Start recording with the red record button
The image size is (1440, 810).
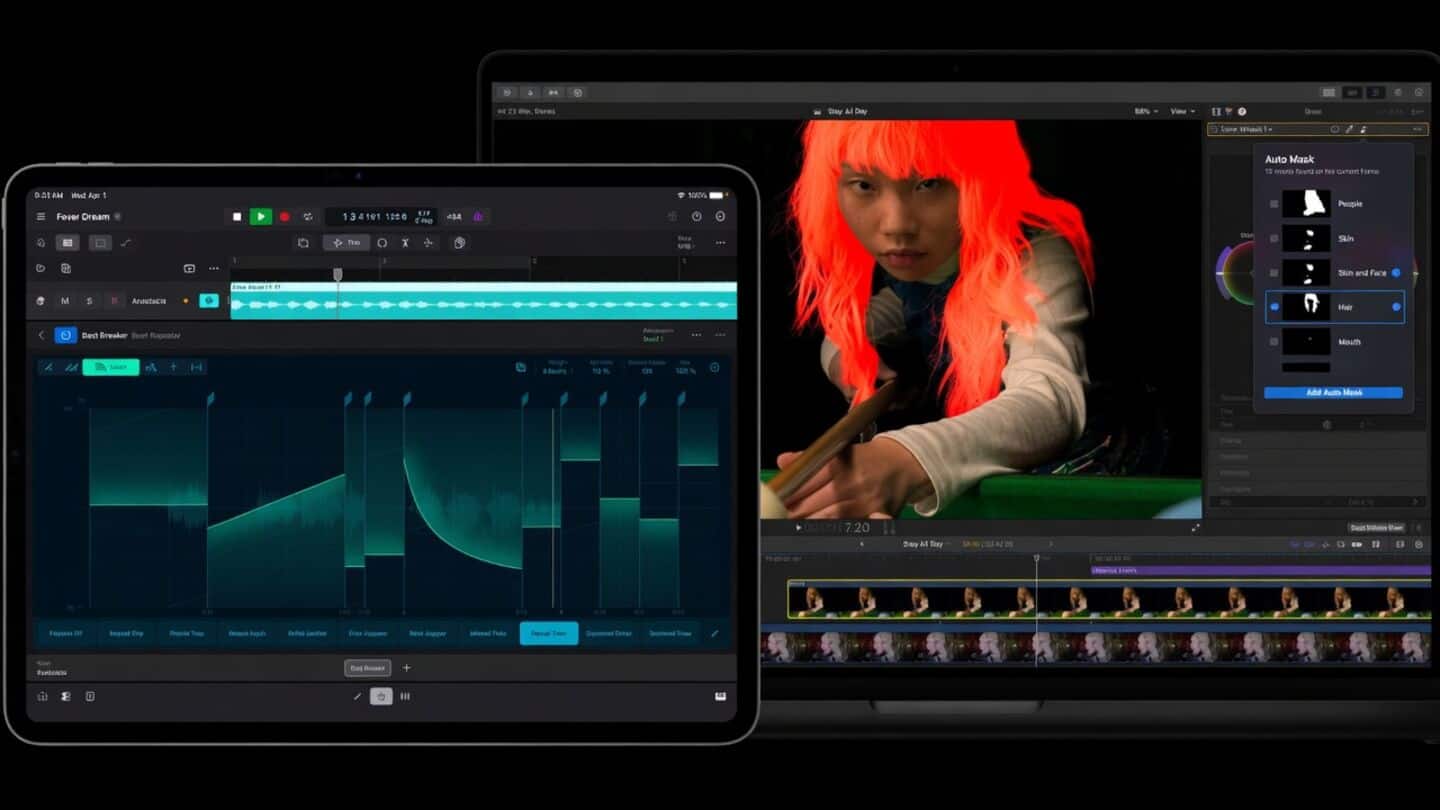pyautogui.click(x=284, y=217)
